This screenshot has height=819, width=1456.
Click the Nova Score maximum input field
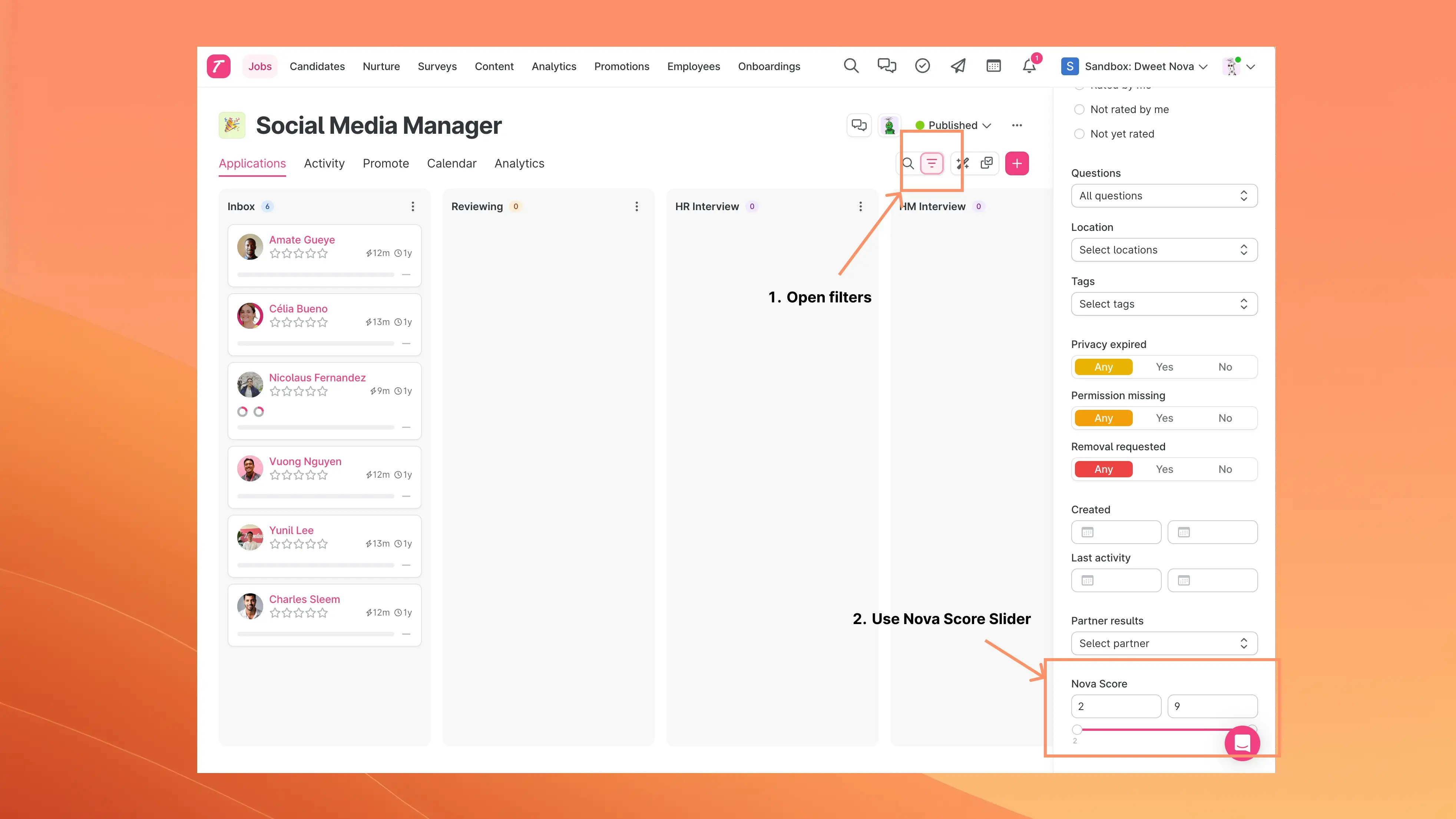pyautogui.click(x=1212, y=706)
